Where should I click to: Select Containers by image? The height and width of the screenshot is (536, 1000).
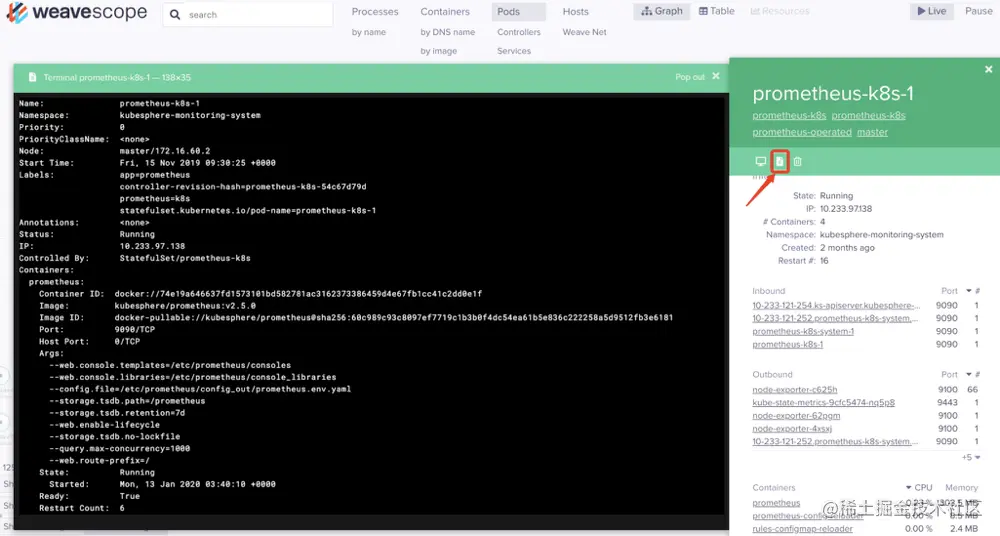[438, 51]
